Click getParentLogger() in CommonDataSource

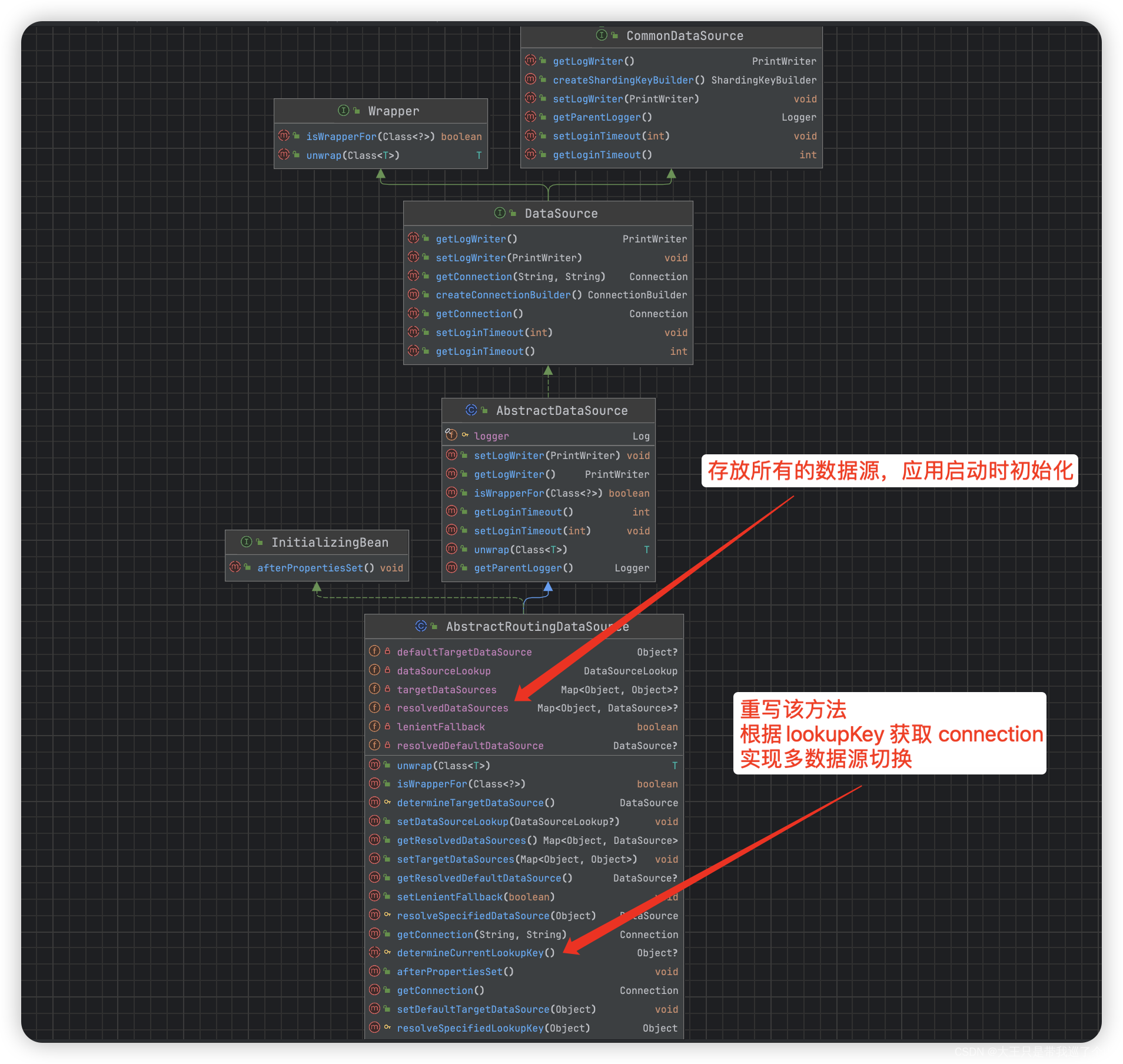click(602, 117)
